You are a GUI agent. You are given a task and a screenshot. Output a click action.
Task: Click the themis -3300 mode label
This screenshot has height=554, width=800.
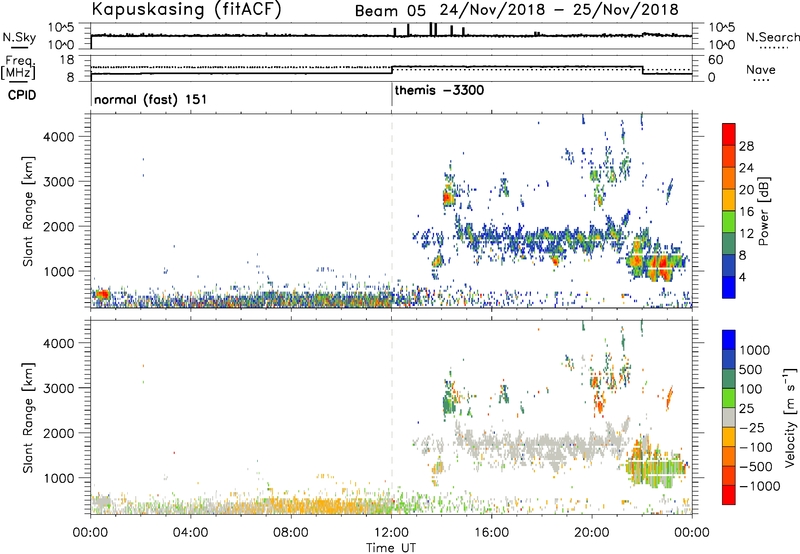click(x=439, y=91)
